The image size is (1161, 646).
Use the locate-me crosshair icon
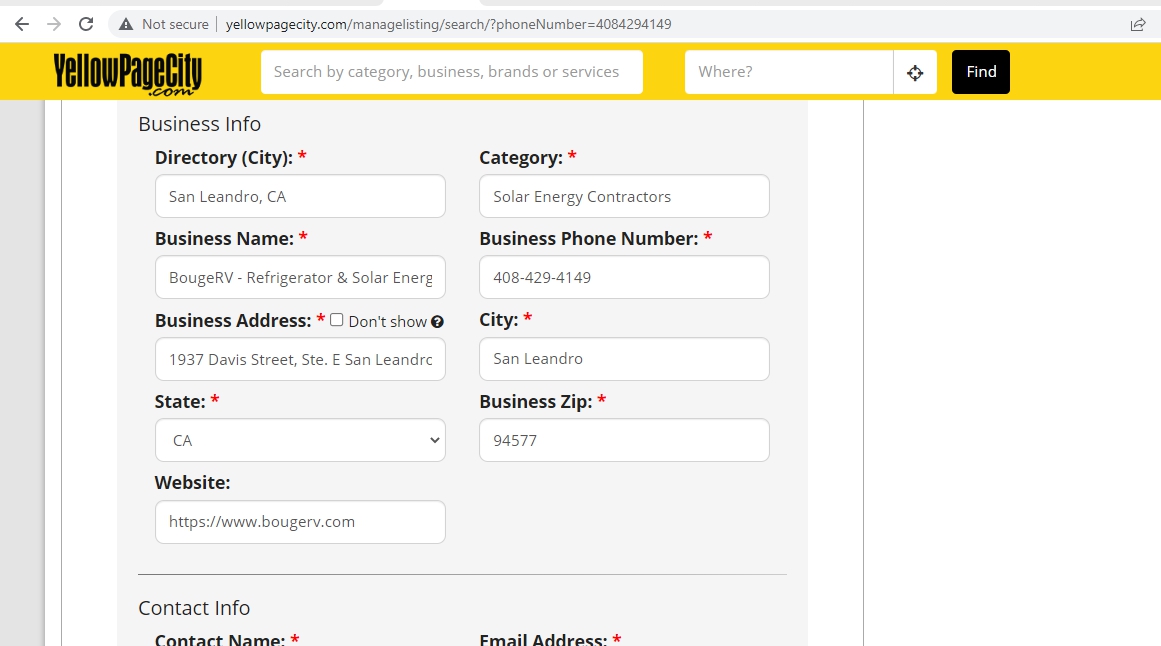point(914,72)
